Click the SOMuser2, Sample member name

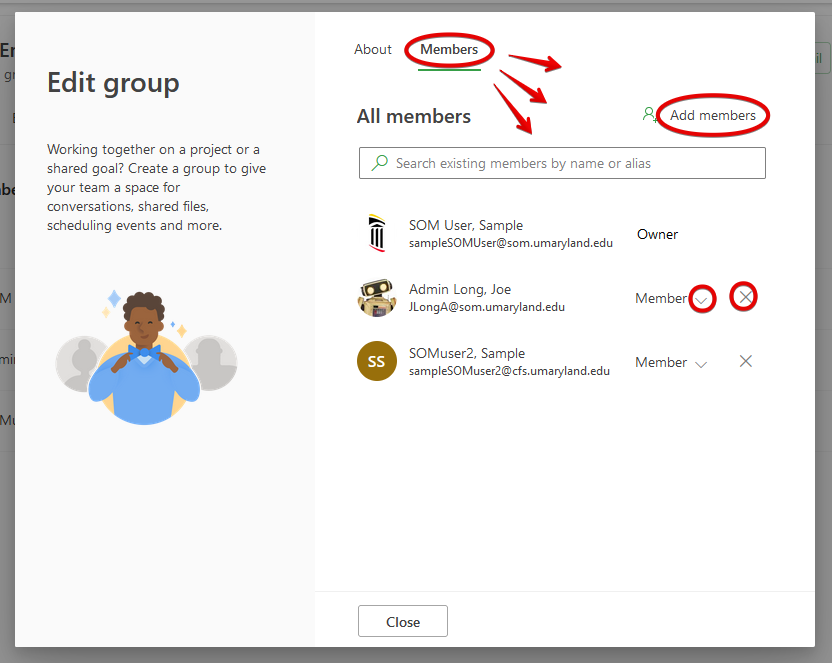[466, 354]
